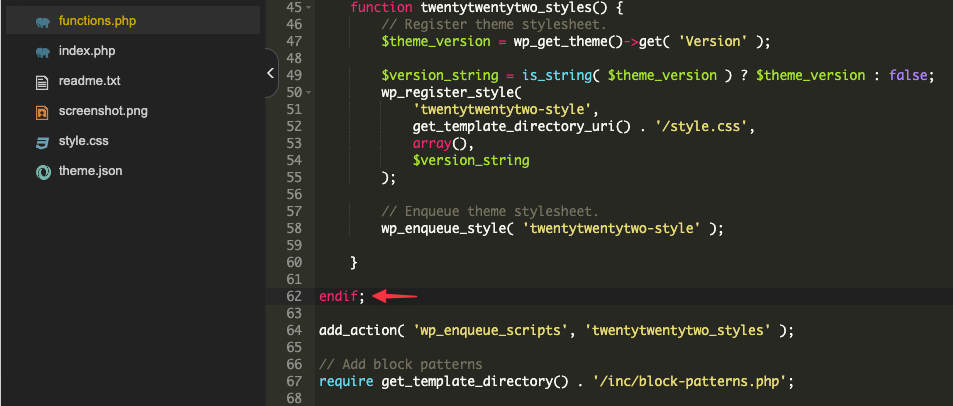Click the comment '// Add block patterns'
Image resolution: width=953 pixels, height=406 pixels.
point(401,365)
